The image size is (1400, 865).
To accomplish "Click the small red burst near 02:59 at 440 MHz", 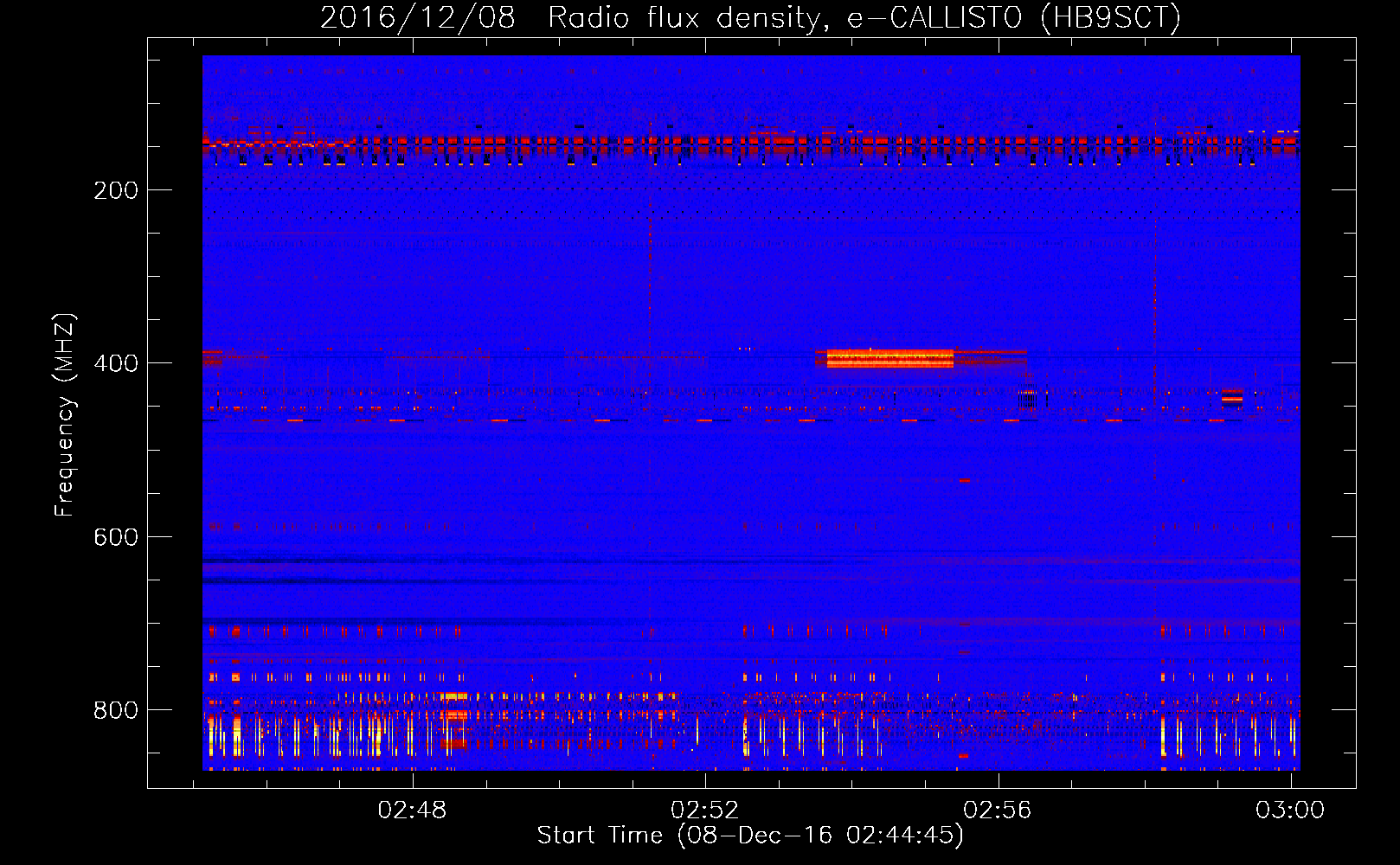I will (x=1232, y=396).
